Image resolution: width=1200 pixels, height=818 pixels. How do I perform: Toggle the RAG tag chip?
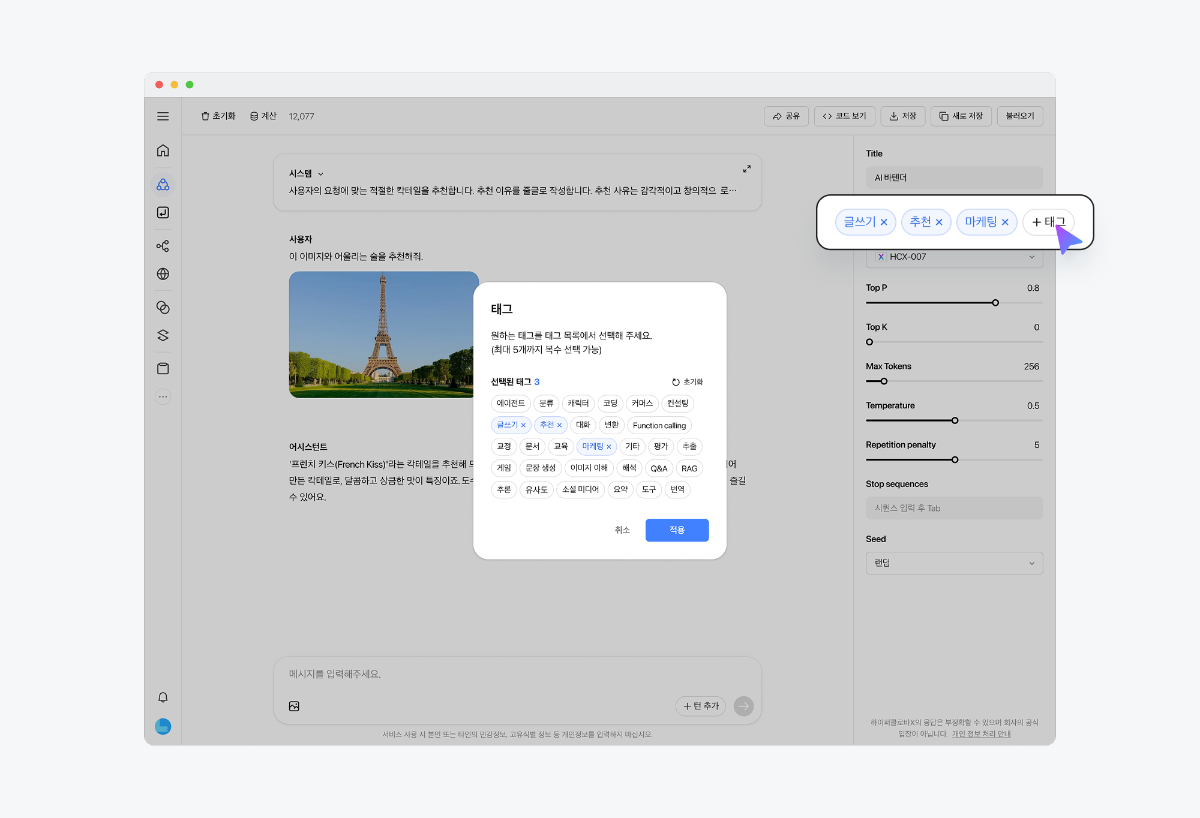point(689,468)
